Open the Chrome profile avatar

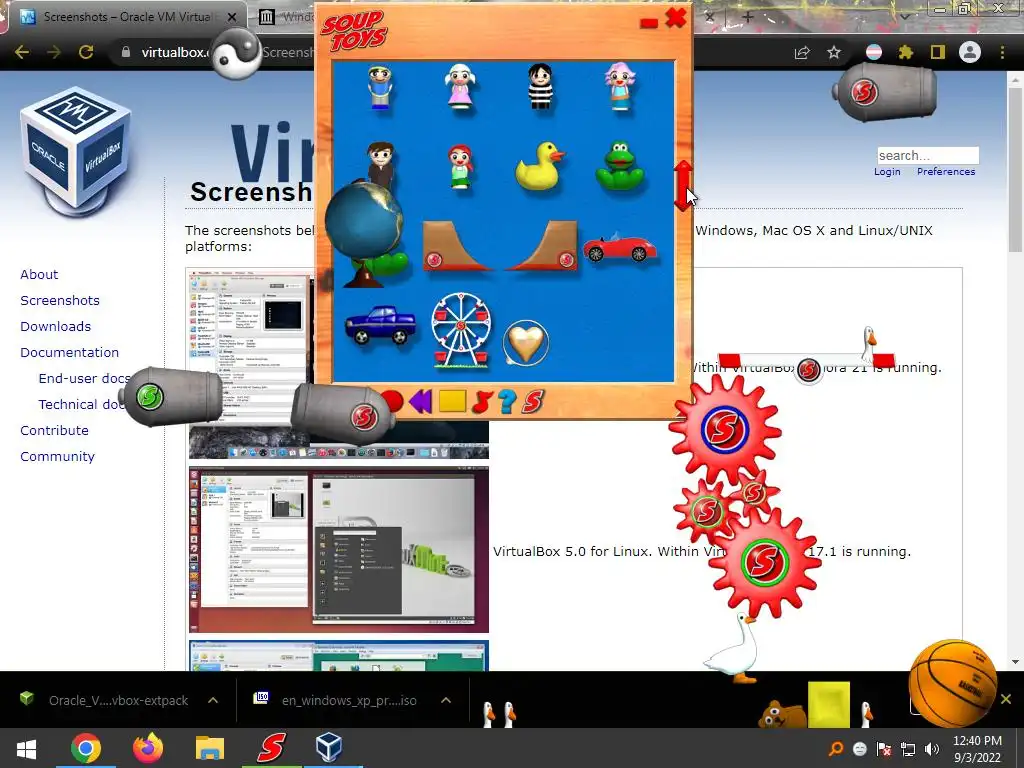click(970, 52)
